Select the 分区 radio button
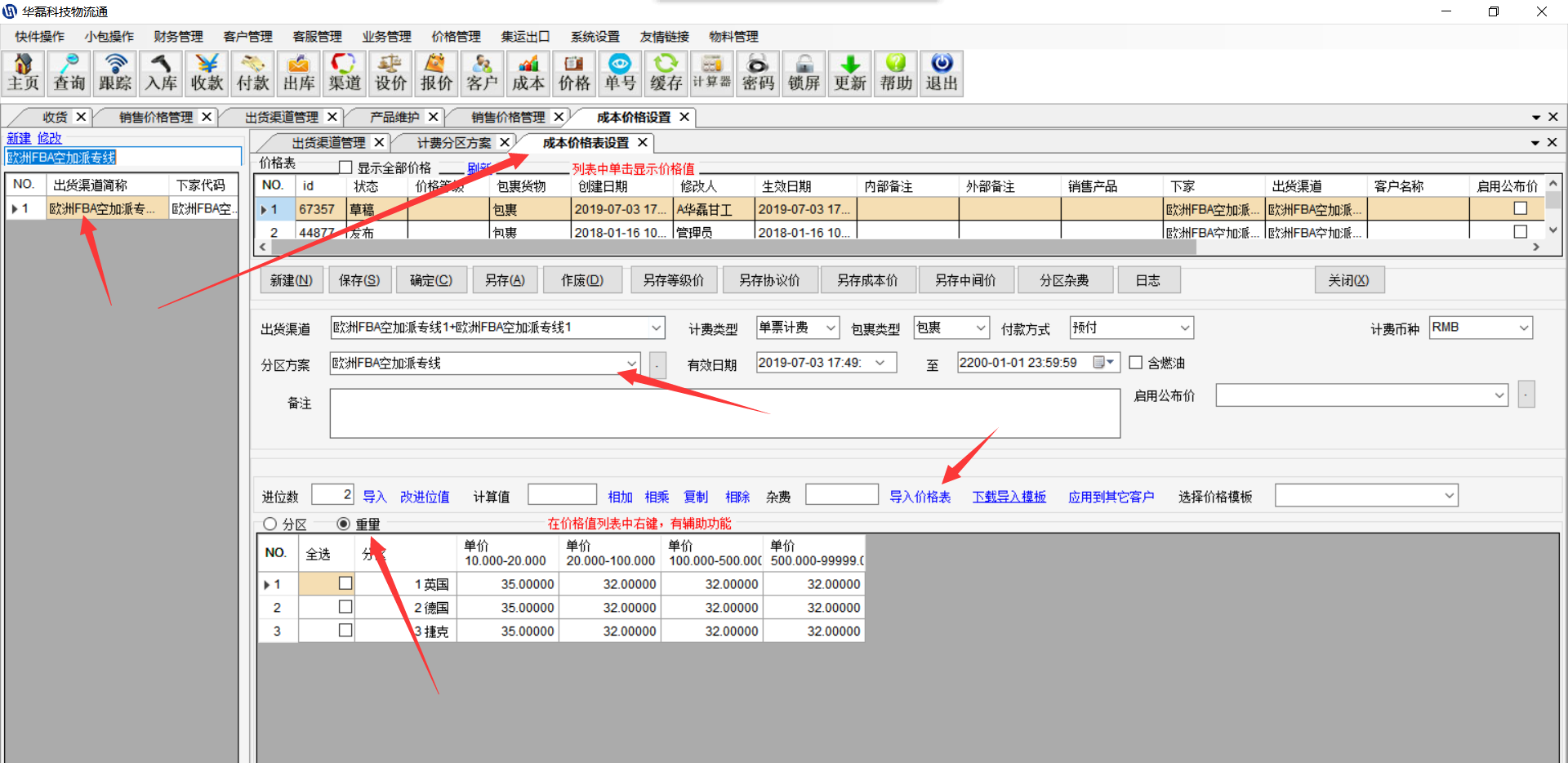Image resolution: width=1568 pixels, height=763 pixels. (x=270, y=524)
